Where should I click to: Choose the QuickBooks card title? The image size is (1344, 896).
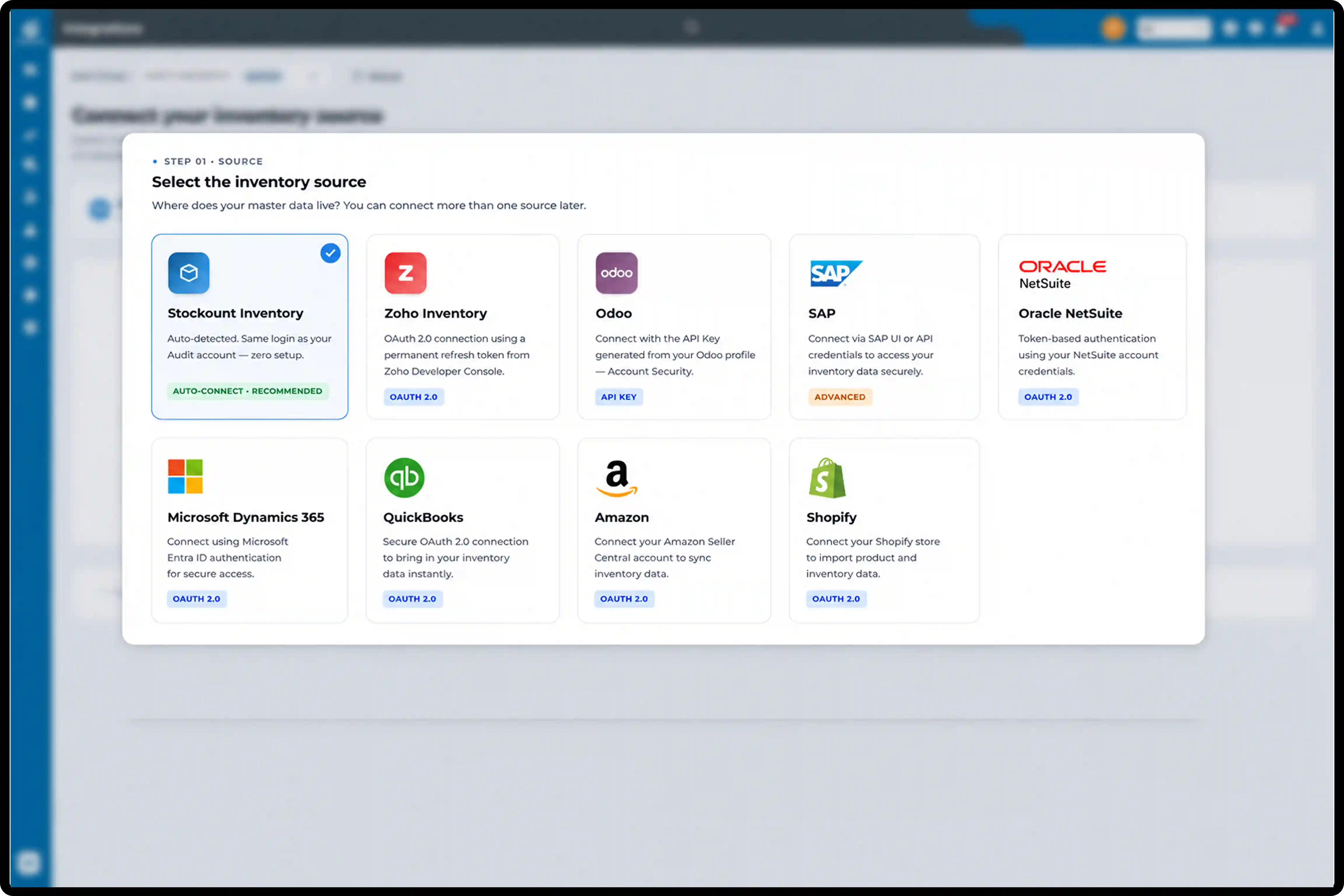(x=423, y=517)
